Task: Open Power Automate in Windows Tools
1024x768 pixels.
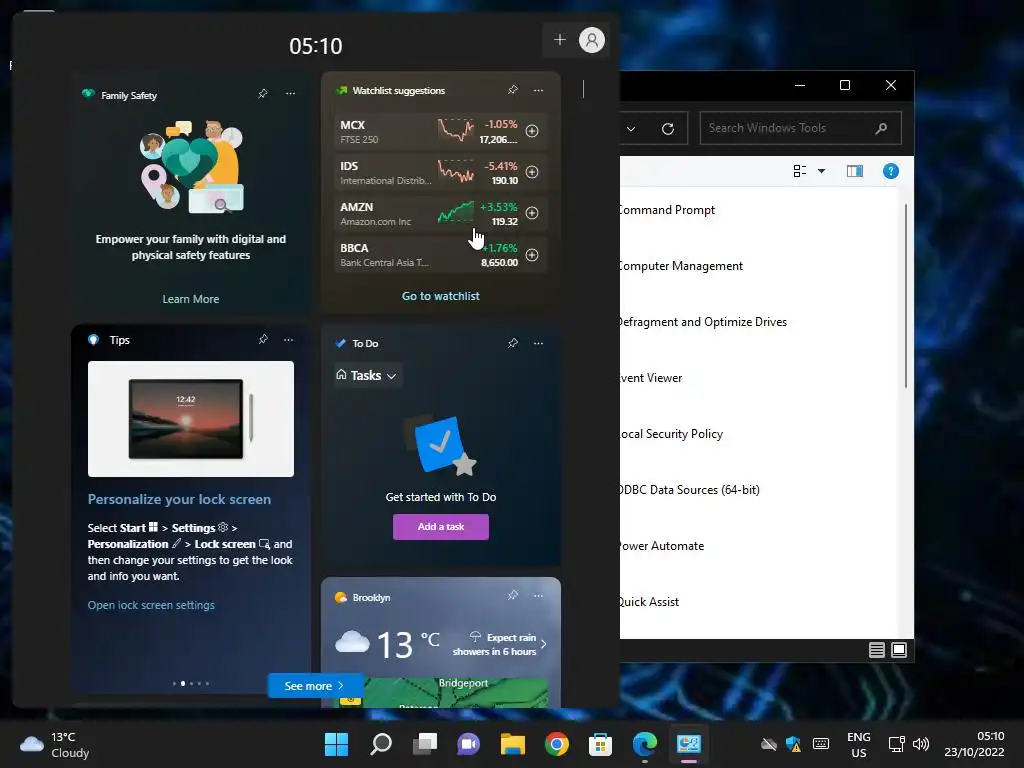Action: (x=662, y=546)
